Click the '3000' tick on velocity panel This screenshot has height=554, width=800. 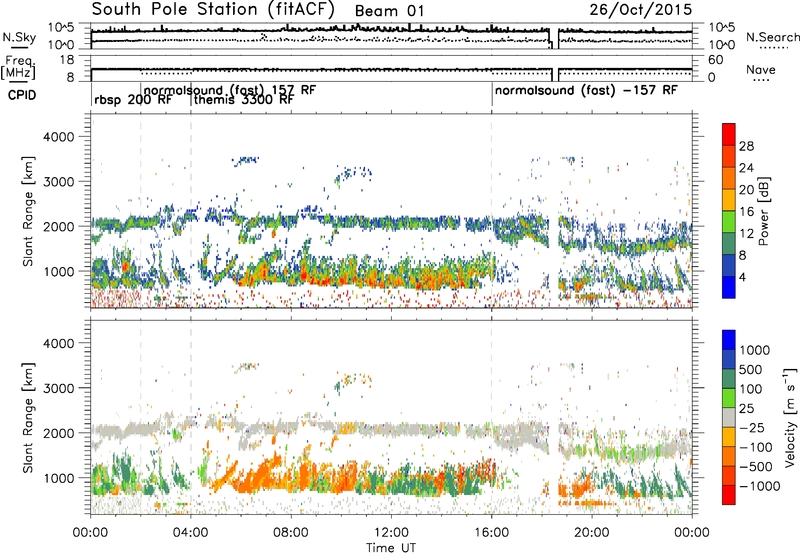[x=59, y=388]
